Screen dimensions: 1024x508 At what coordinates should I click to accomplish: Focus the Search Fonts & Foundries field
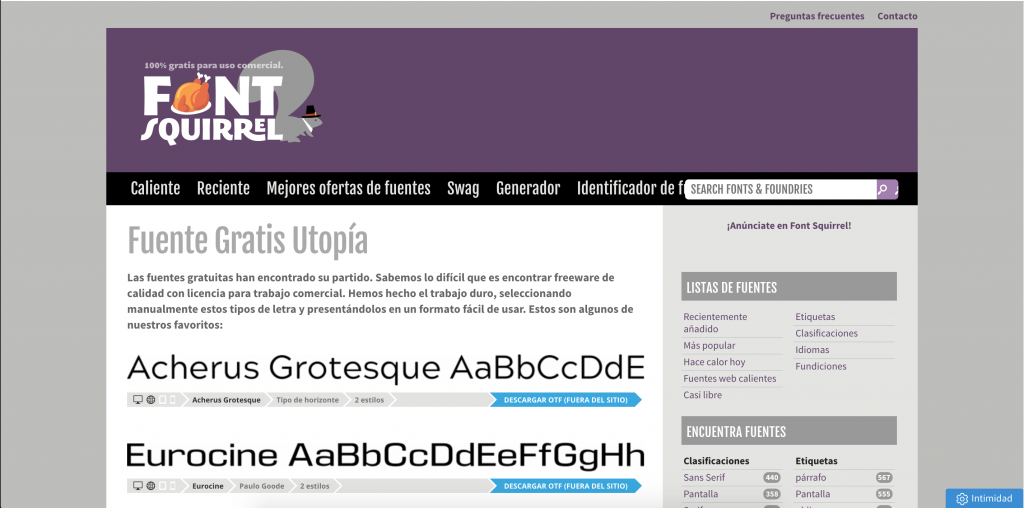coord(780,189)
